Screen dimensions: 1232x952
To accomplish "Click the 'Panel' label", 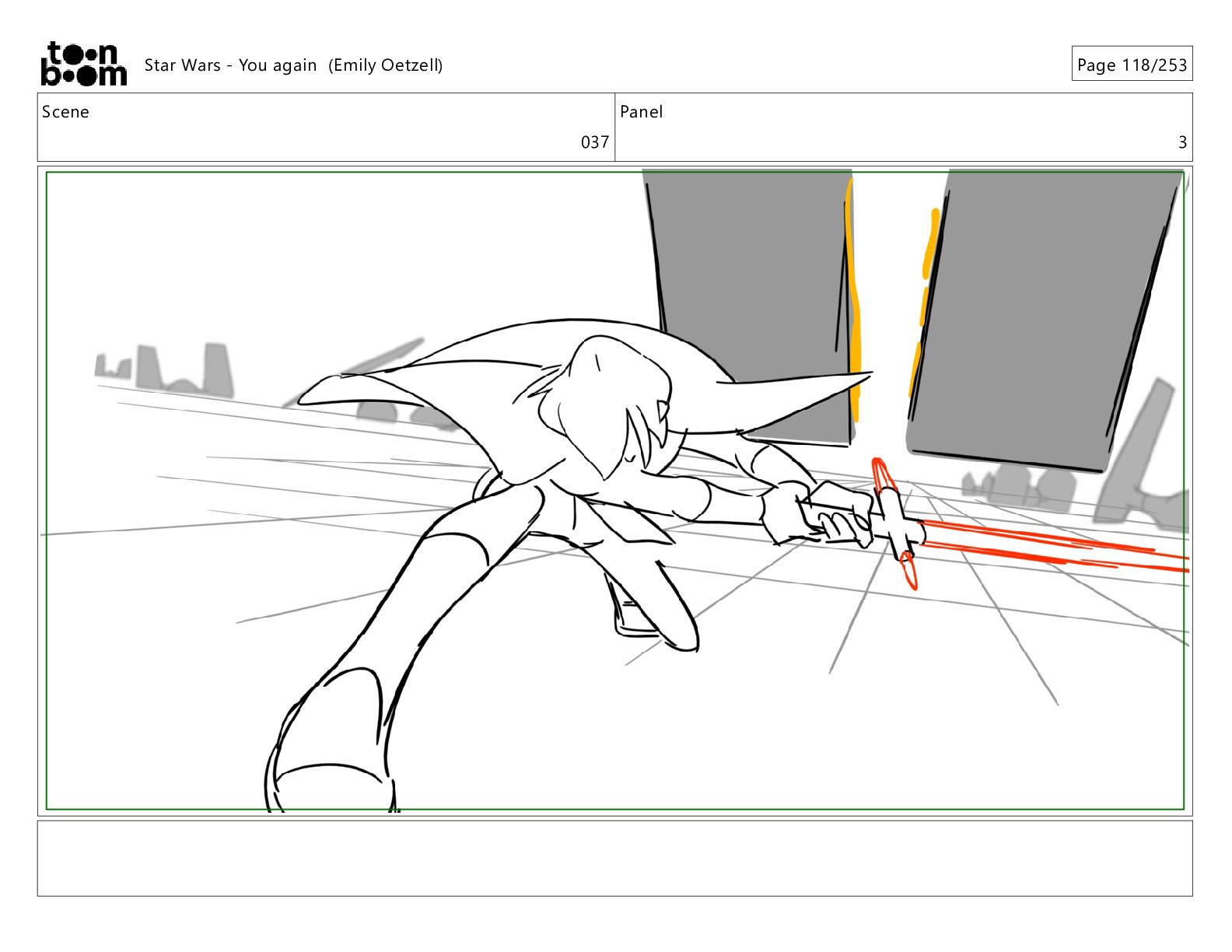I will [642, 112].
